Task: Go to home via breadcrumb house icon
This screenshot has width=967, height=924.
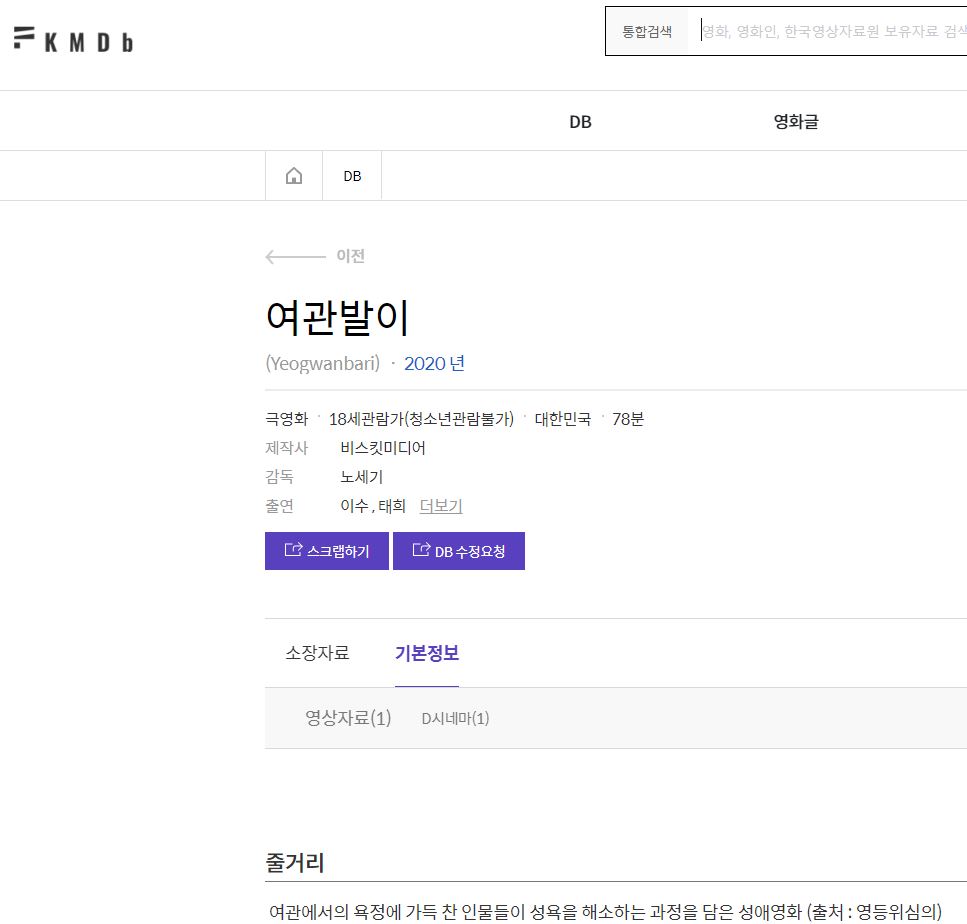Action: [x=294, y=176]
